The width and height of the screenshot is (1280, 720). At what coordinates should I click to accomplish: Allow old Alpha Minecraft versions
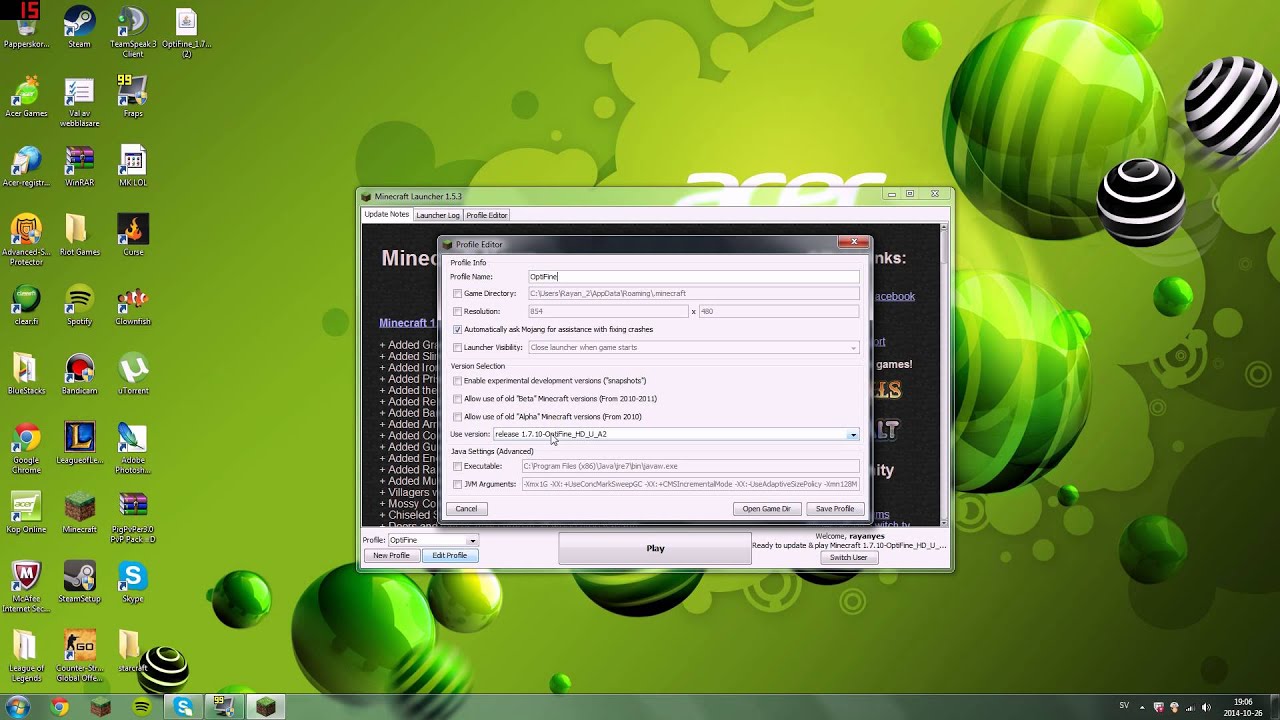[457, 417]
